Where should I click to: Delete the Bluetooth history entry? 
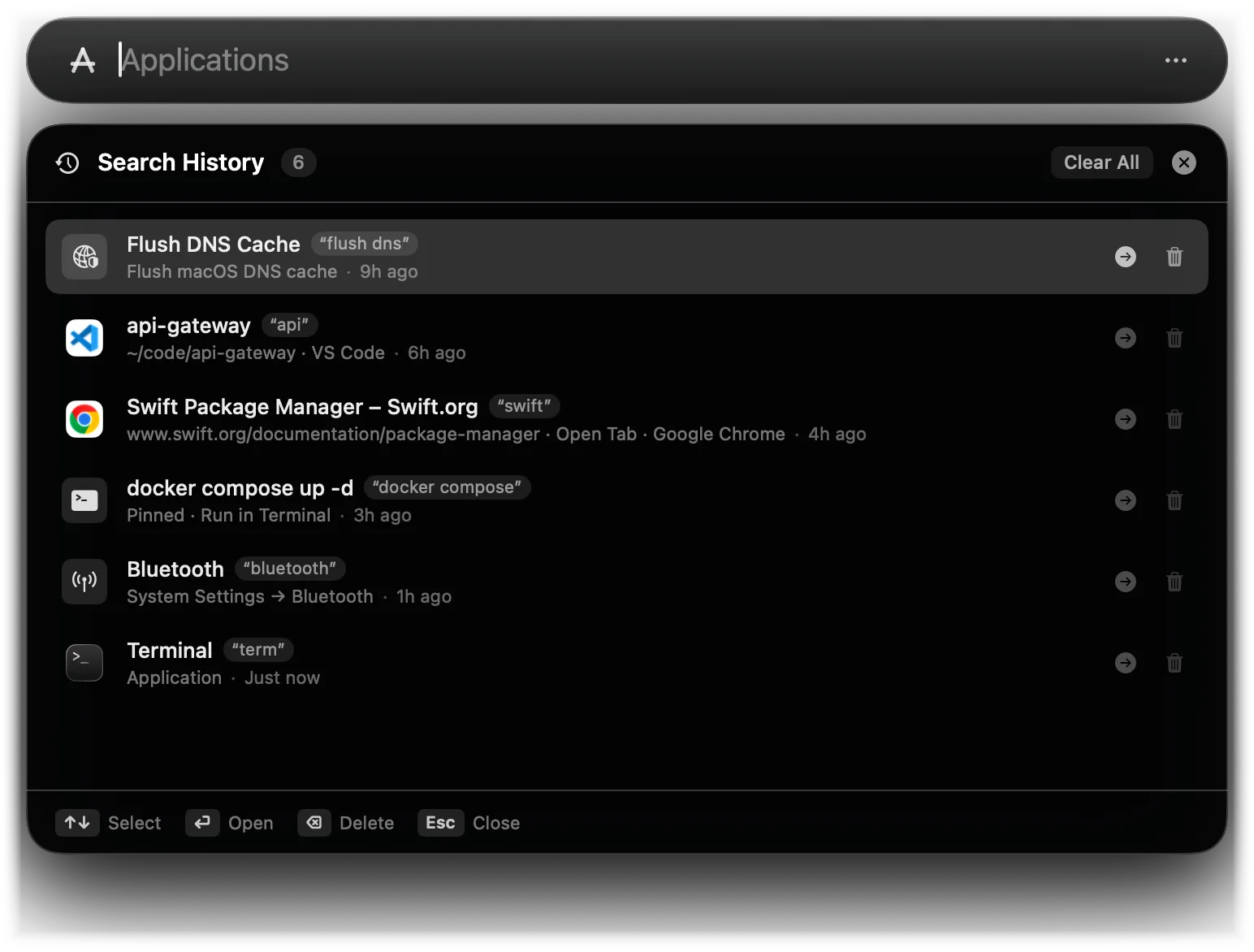click(x=1174, y=582)
